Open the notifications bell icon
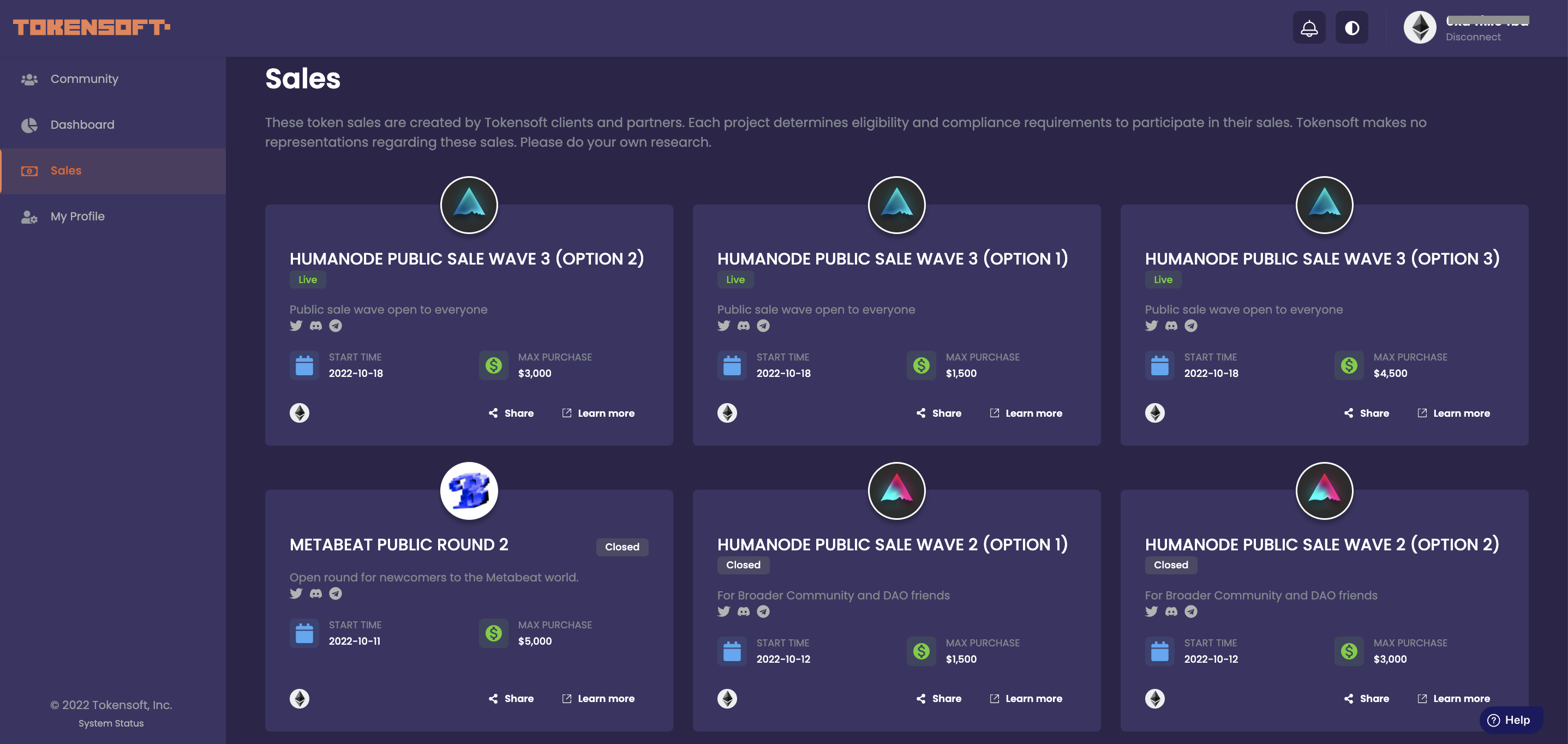The width and height of the screenshot is (1568, 744). point(1309,27)
